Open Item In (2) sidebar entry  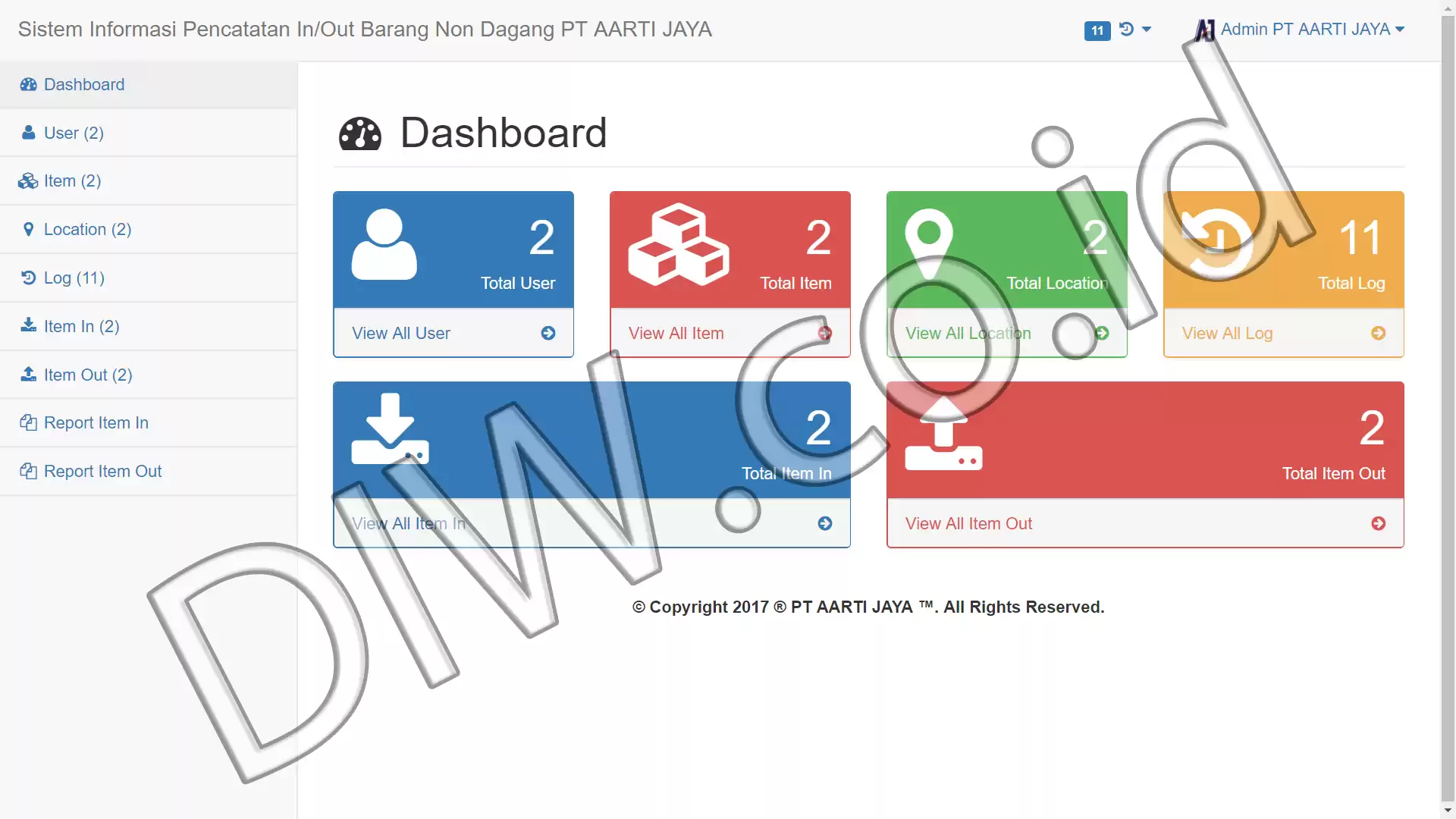click(148, 326)
